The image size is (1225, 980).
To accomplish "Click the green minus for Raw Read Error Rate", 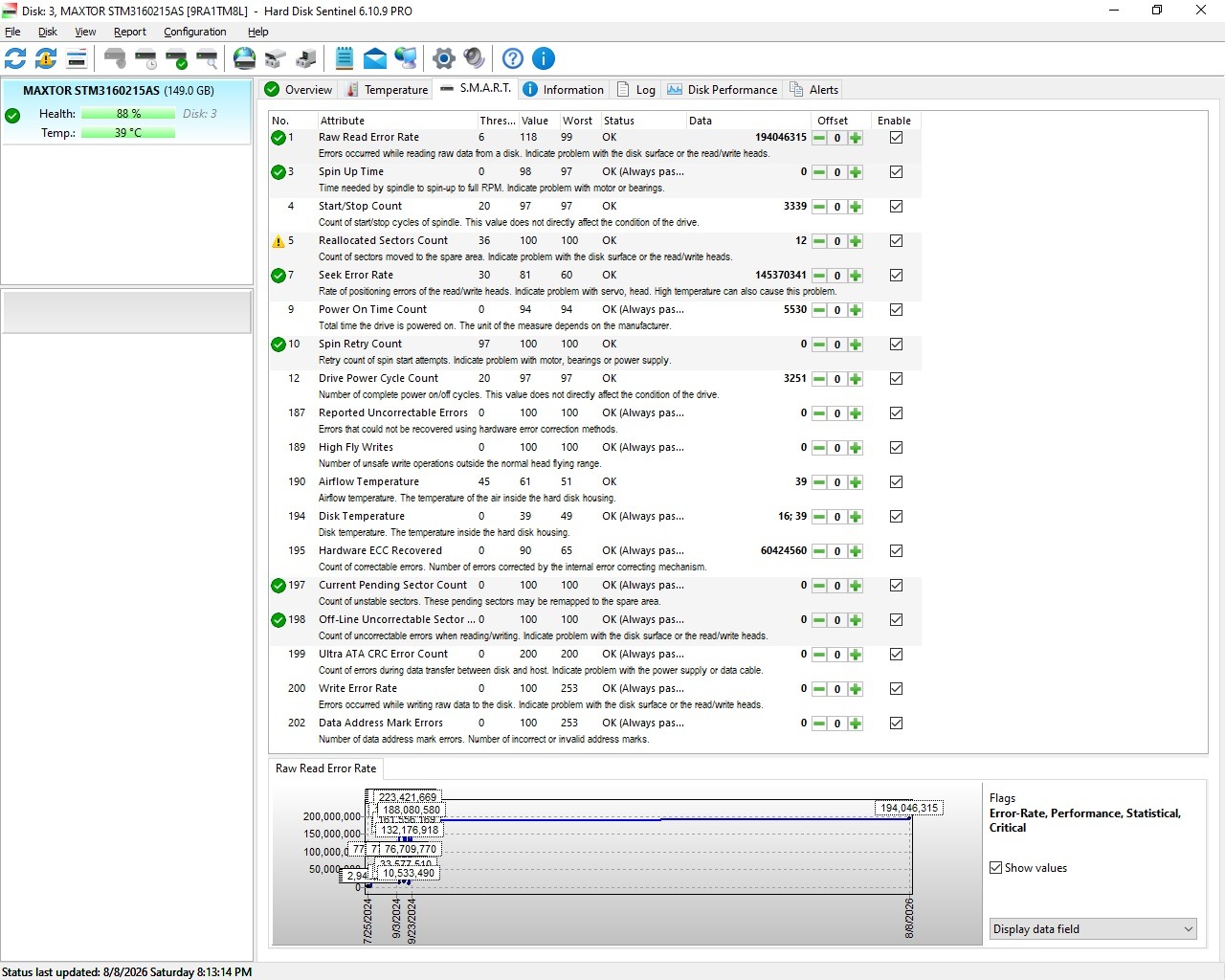I will 819,138.
